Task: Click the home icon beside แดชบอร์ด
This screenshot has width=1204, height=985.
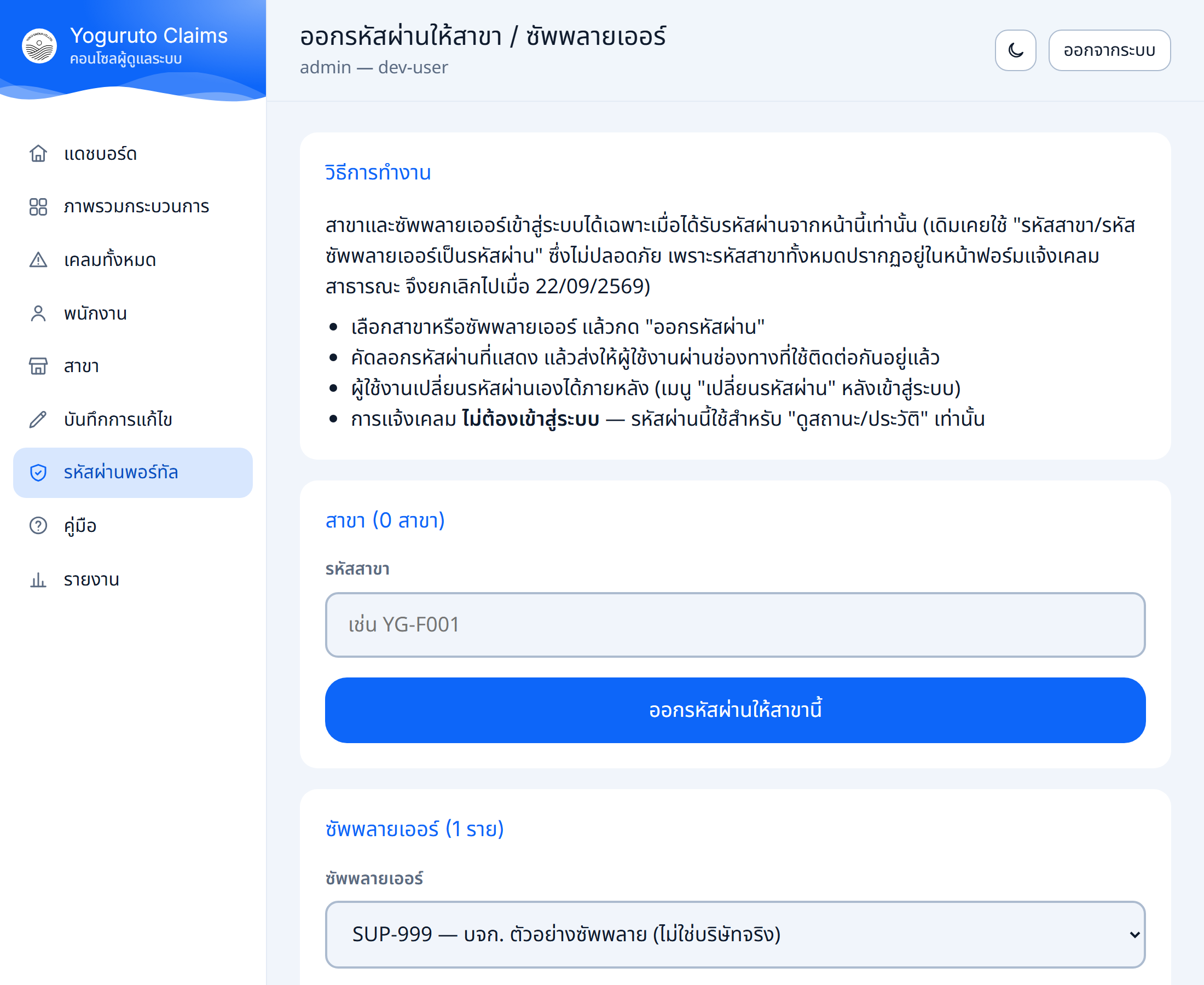Action: pyautogui.click(x=38, y=154)
